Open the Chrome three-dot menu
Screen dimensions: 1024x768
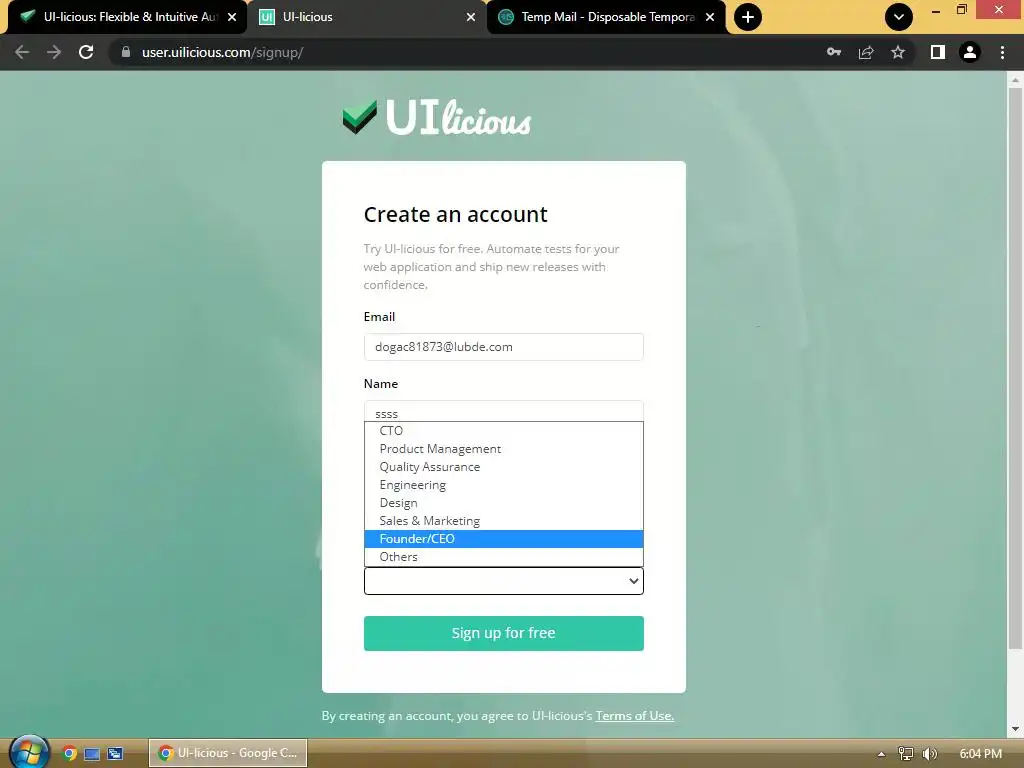[x=1002, y=52]
